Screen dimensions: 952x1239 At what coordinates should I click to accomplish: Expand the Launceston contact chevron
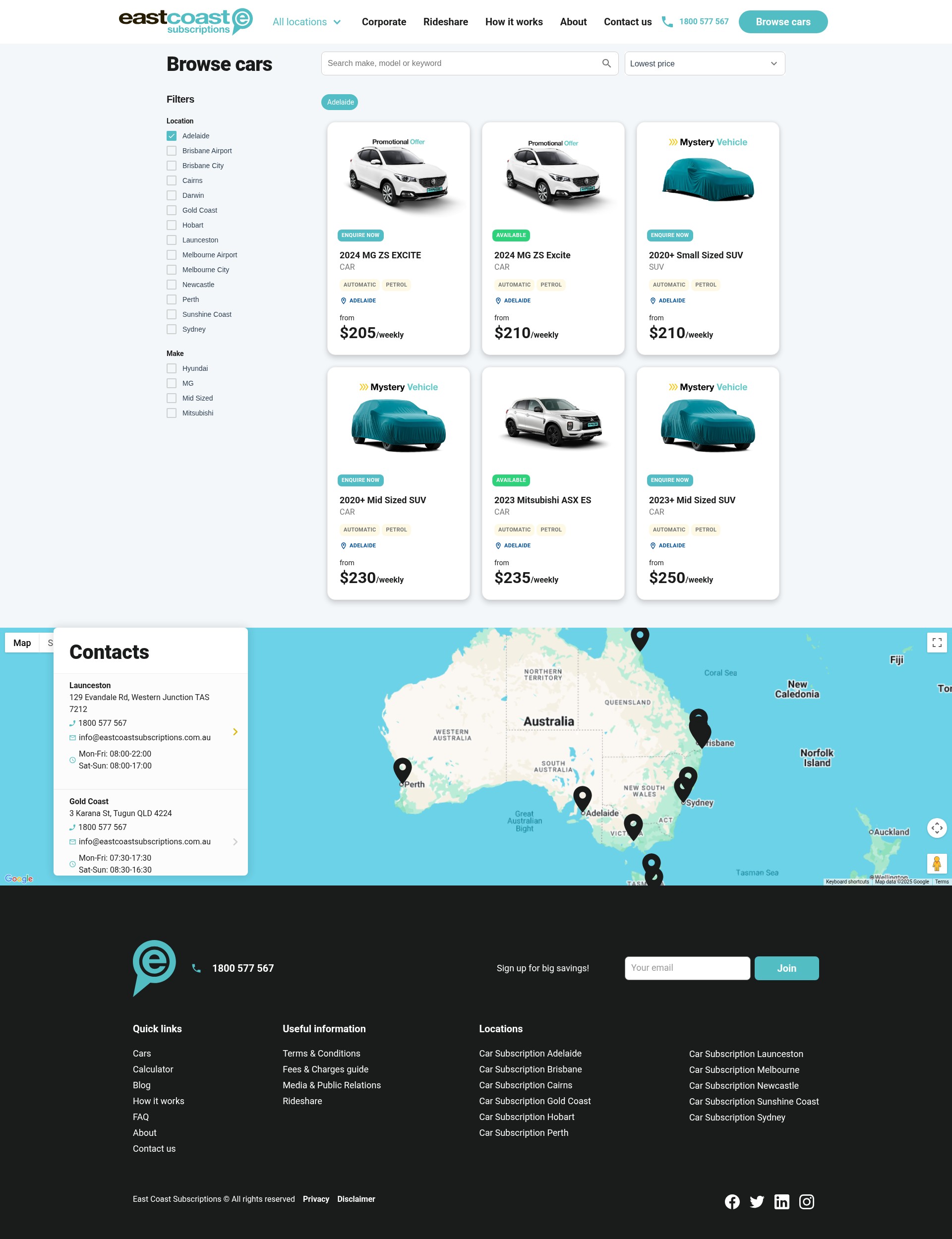[235, 731]
